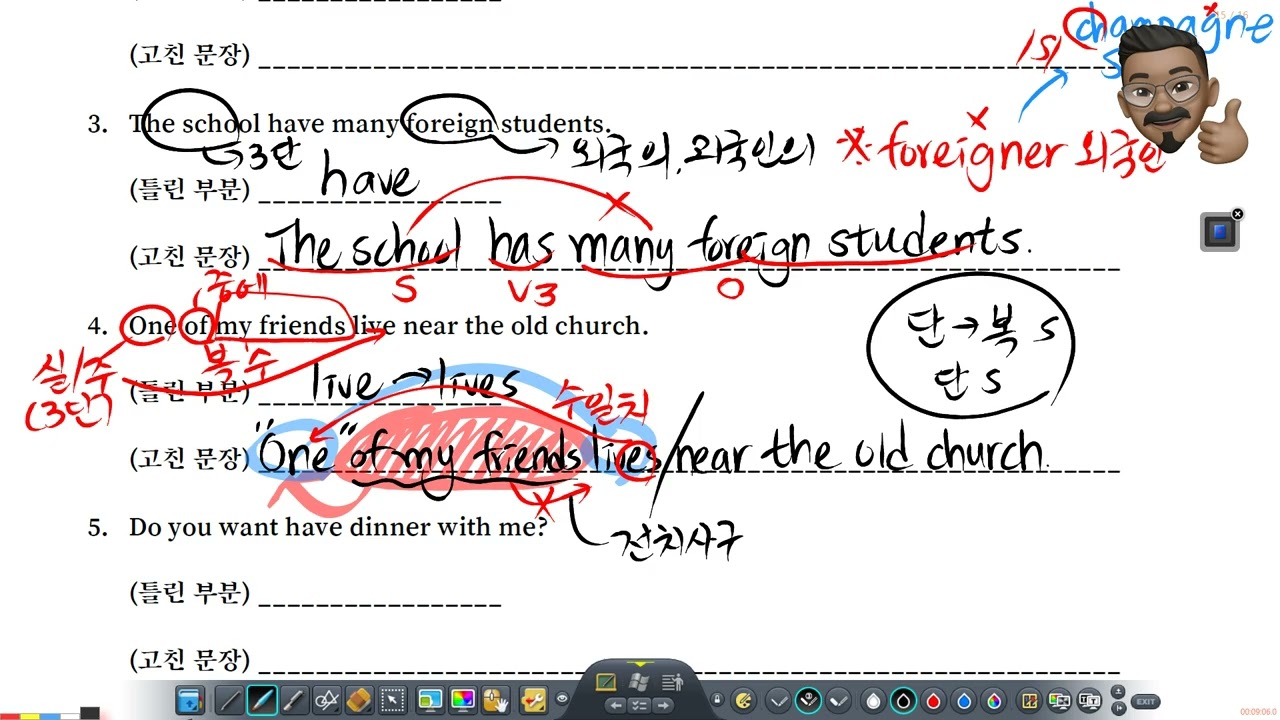This screenshot has height=720, width=1280.
Task: Pick the red ink color drop
Action: pyautogui.click(x=933, y=701)
